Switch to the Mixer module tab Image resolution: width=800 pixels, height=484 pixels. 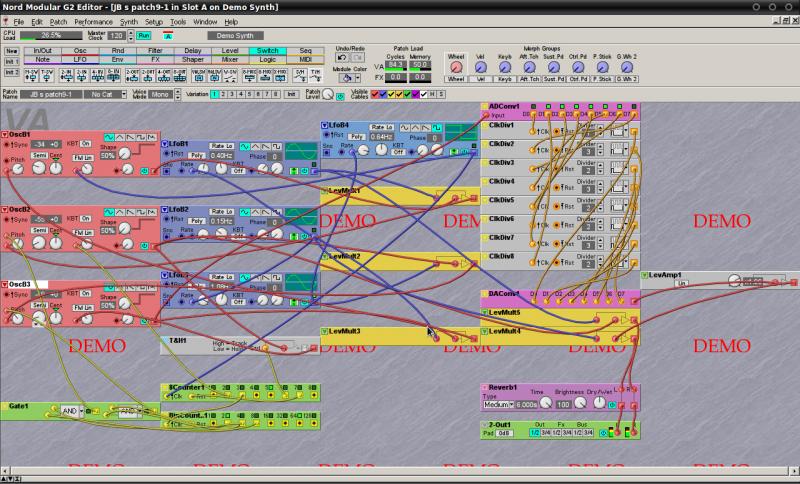[230, 60]
